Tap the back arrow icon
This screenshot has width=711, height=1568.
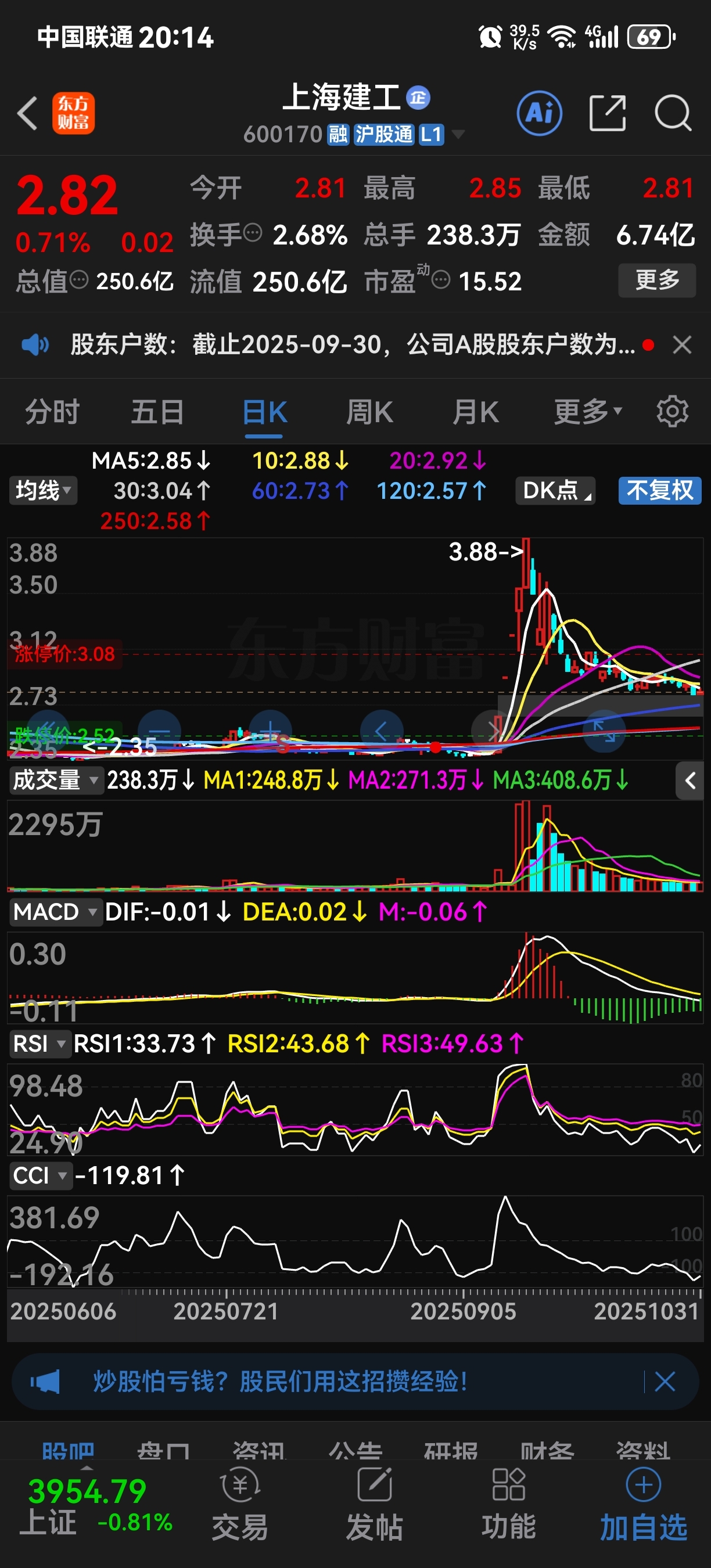tap(28, 113)
